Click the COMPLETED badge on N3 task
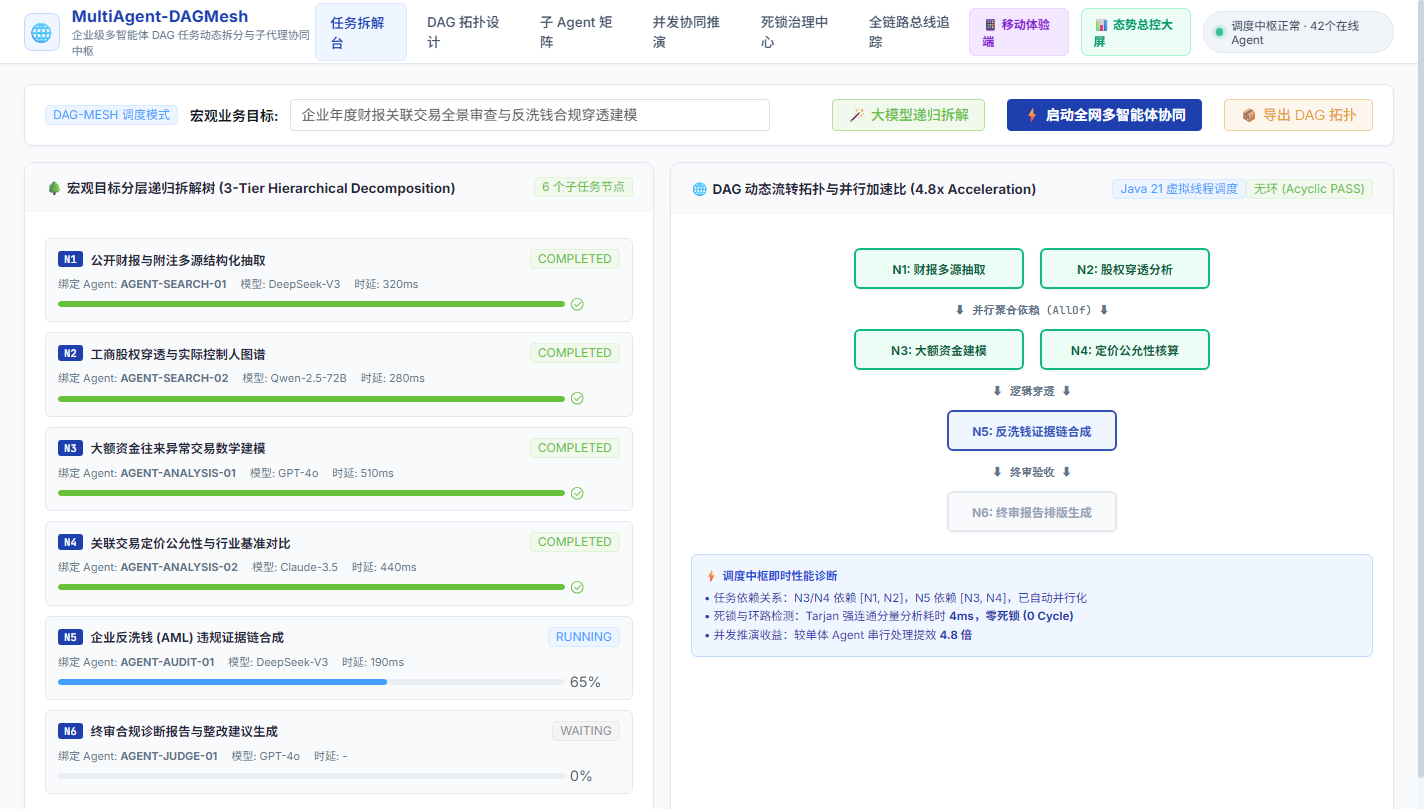 tap(575, 448)
